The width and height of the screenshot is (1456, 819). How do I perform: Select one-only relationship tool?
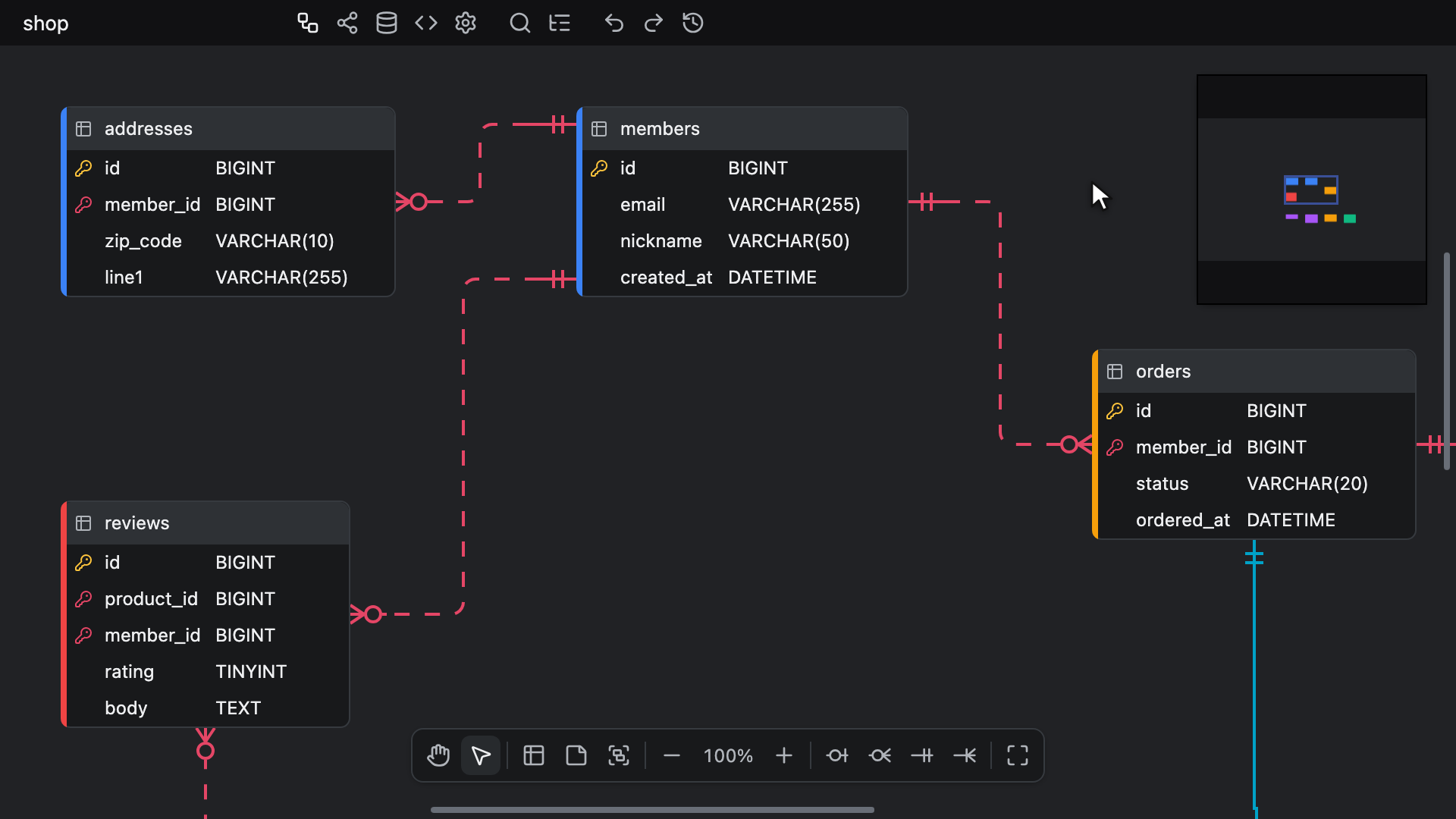(x=922, y=755)
